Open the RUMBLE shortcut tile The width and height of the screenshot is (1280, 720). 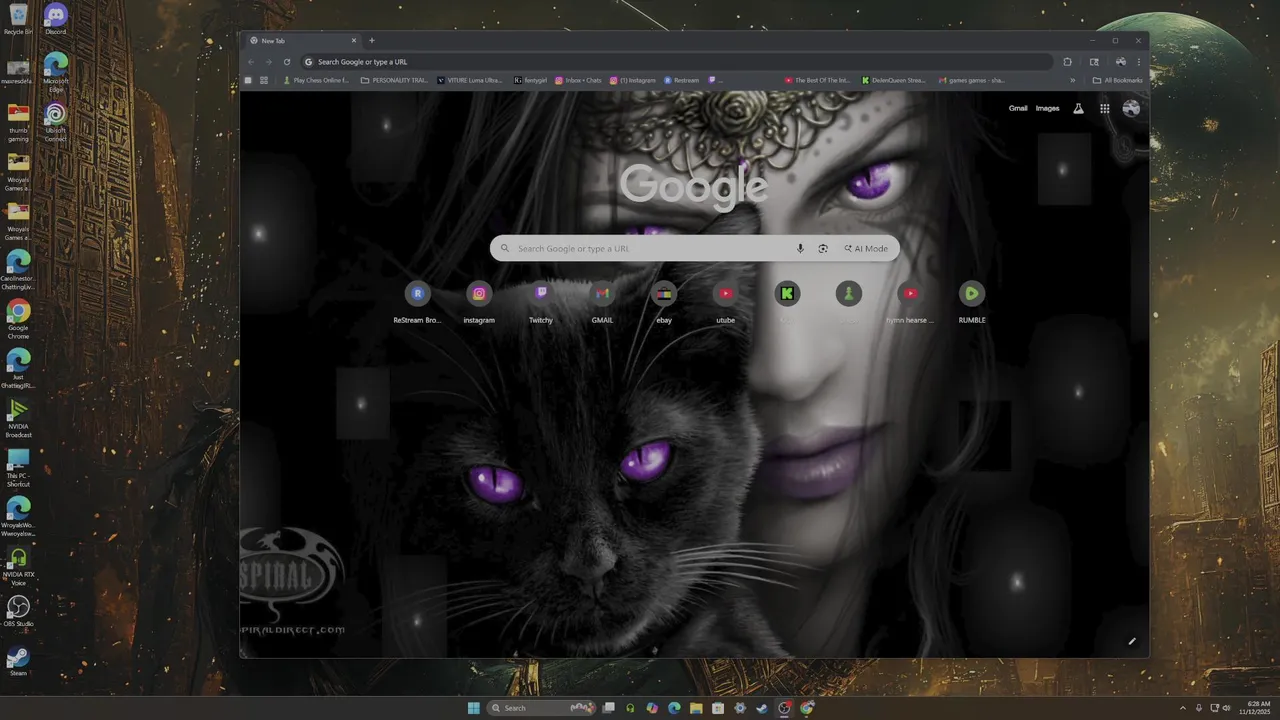[972, 303]
